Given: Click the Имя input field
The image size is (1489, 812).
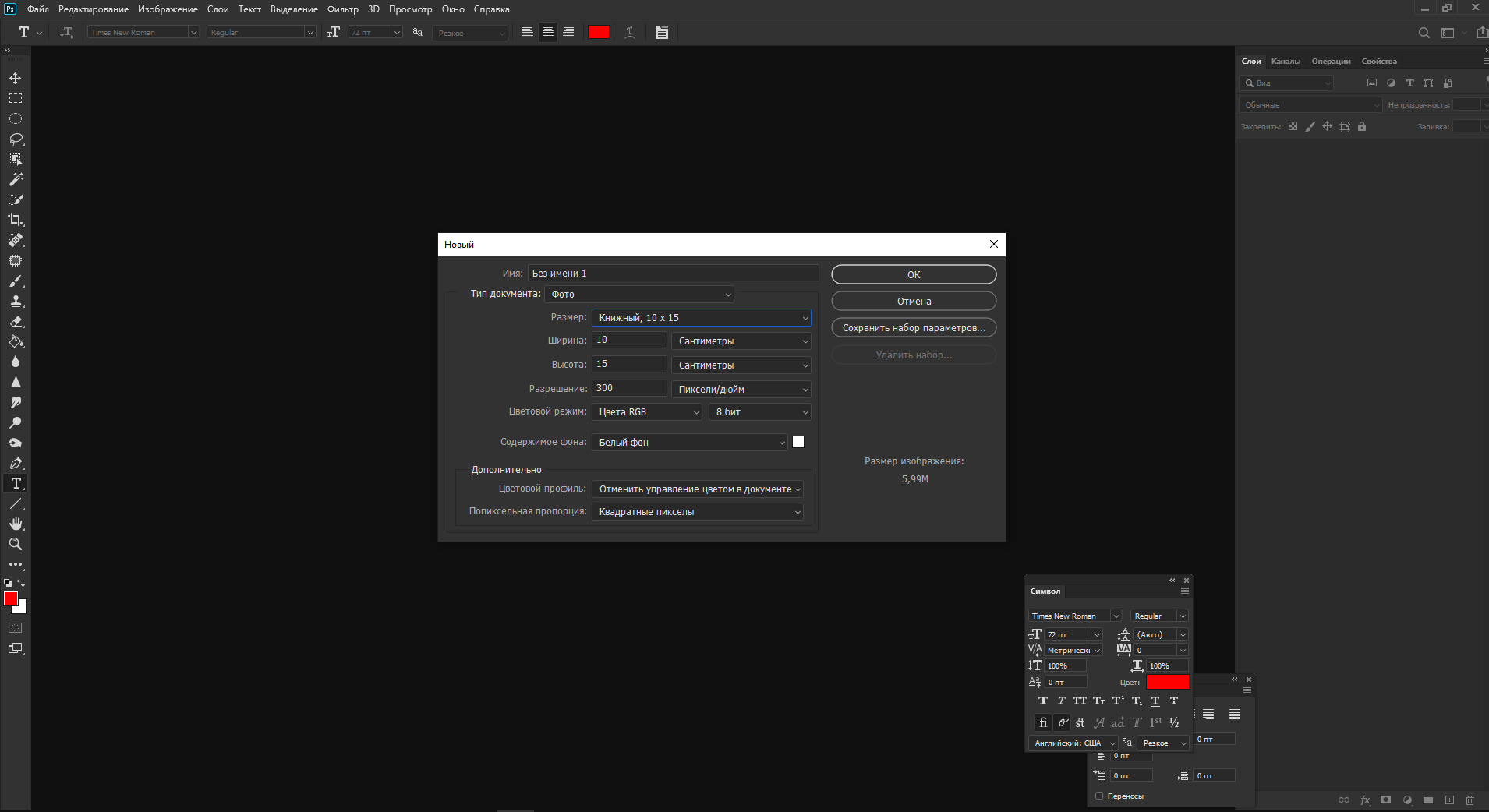Looking at the screenshot, I should tap(673, 274).
